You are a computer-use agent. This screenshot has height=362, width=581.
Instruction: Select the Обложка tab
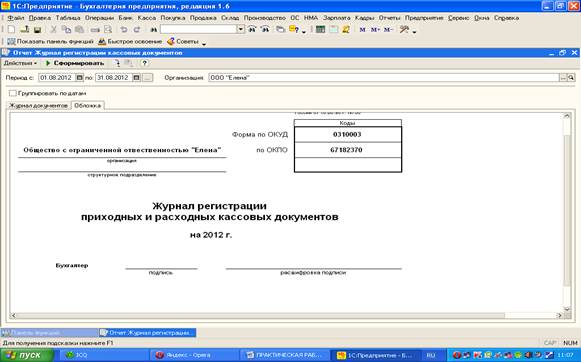(x=87, y=106)
